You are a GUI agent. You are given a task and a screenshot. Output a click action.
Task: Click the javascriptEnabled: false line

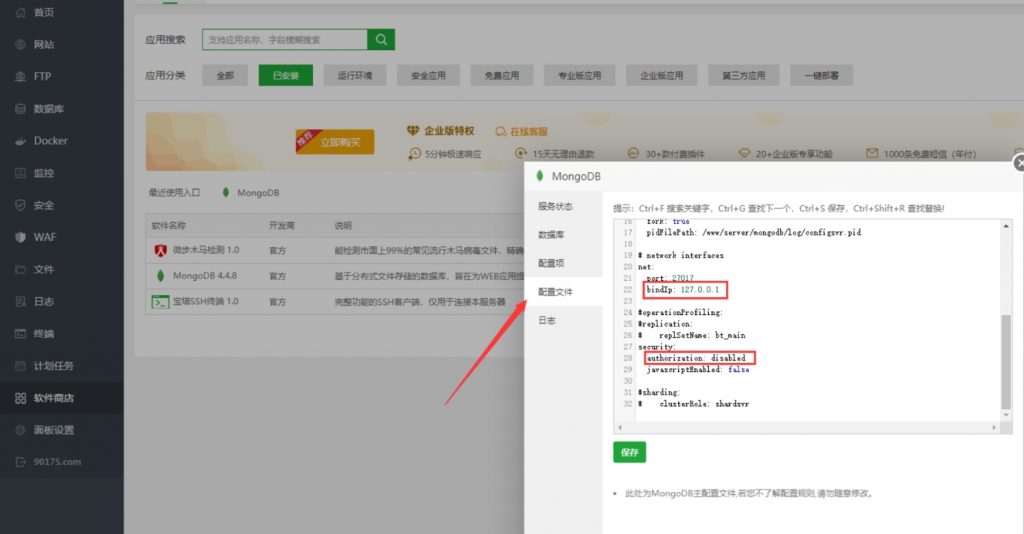pos(698,369)
